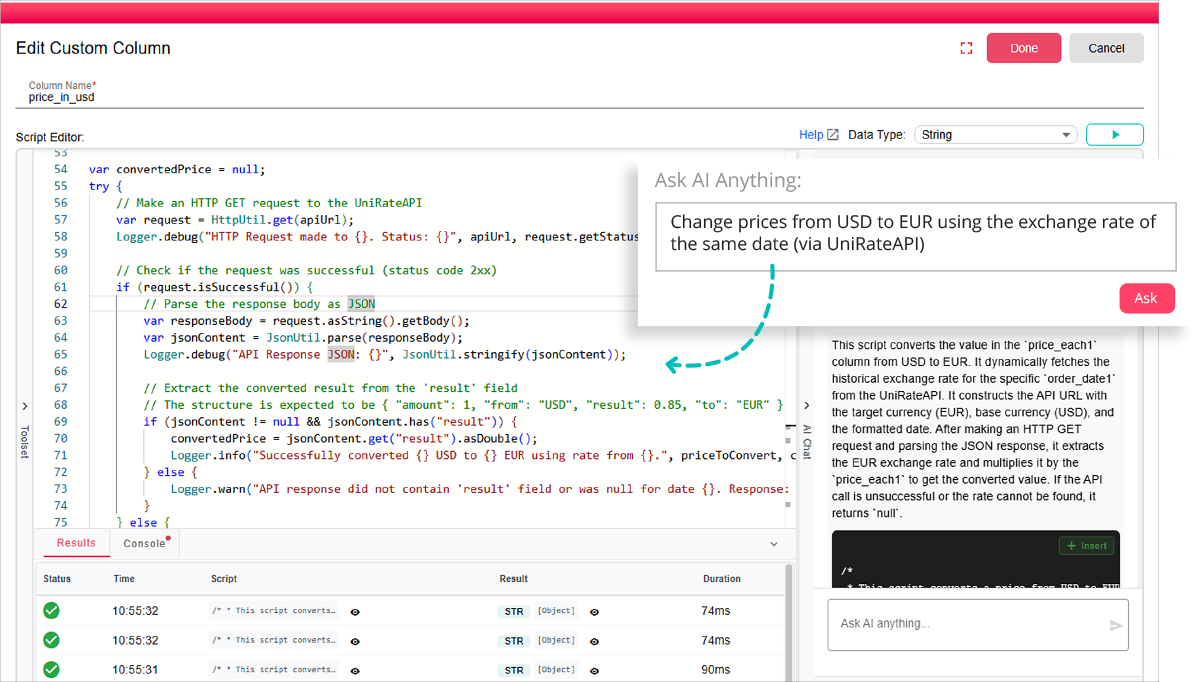
Task: Run the script with the play button
Action: click(1115, 135)
